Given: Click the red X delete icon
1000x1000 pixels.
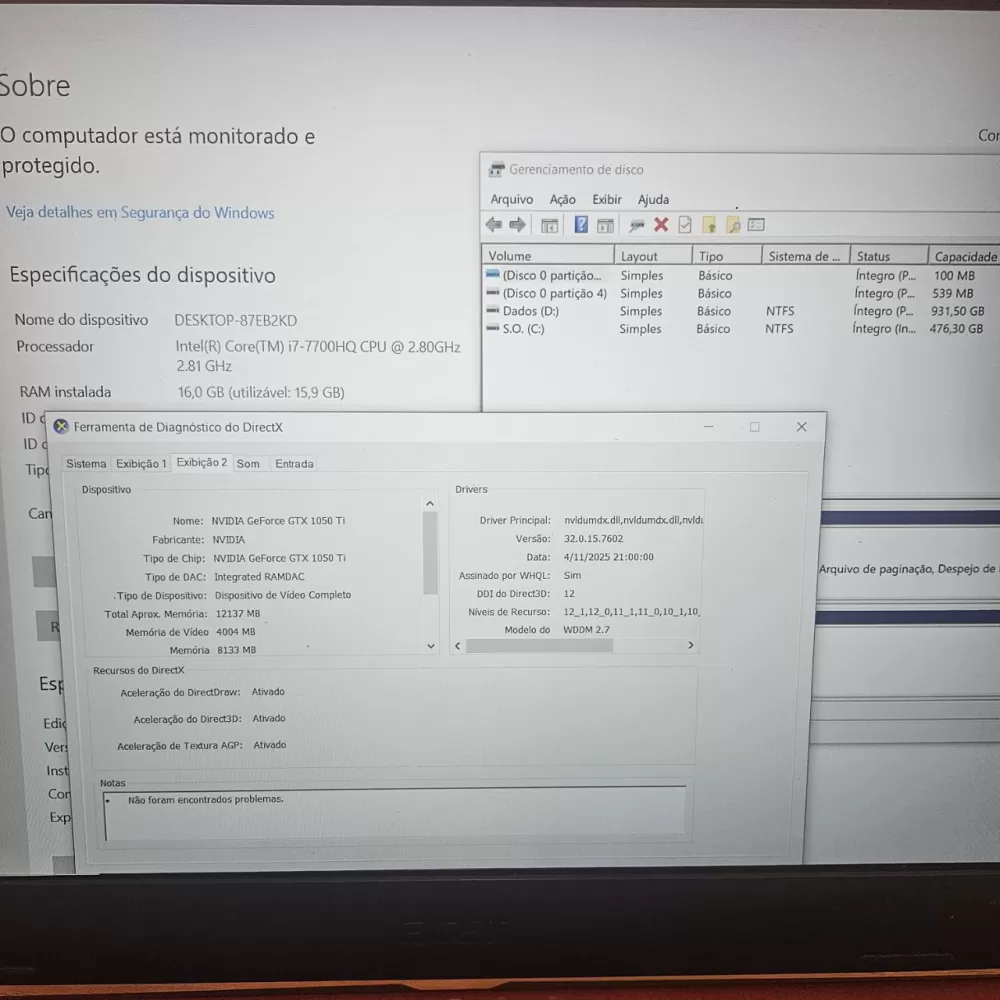Looking at the screenshot, I should tap(661, 224).
